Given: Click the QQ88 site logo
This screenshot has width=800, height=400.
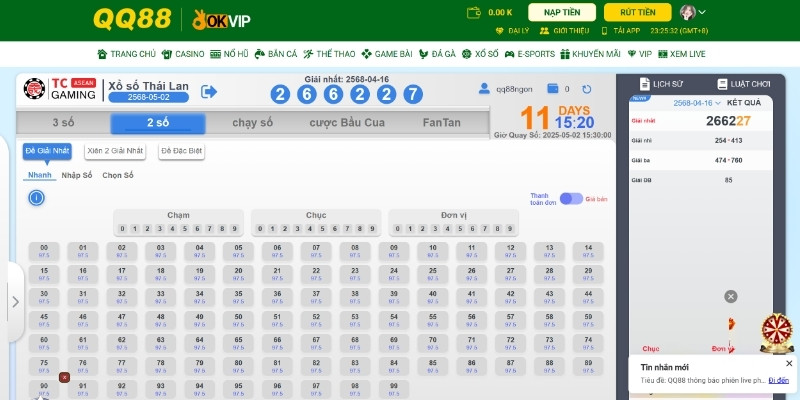Looking at the screenshot, I should click(132, 19).
